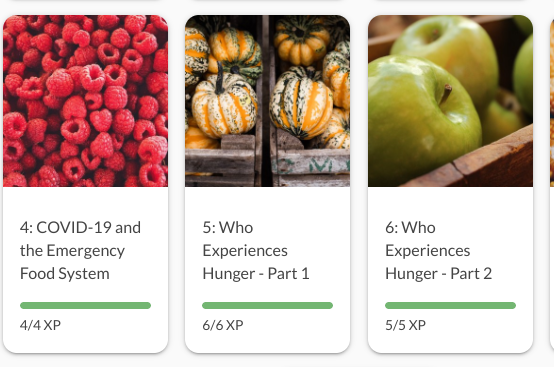554x367 pixels.
Task: Open the striped squash crate thumbnail
Action: click(x=267, y=101)
